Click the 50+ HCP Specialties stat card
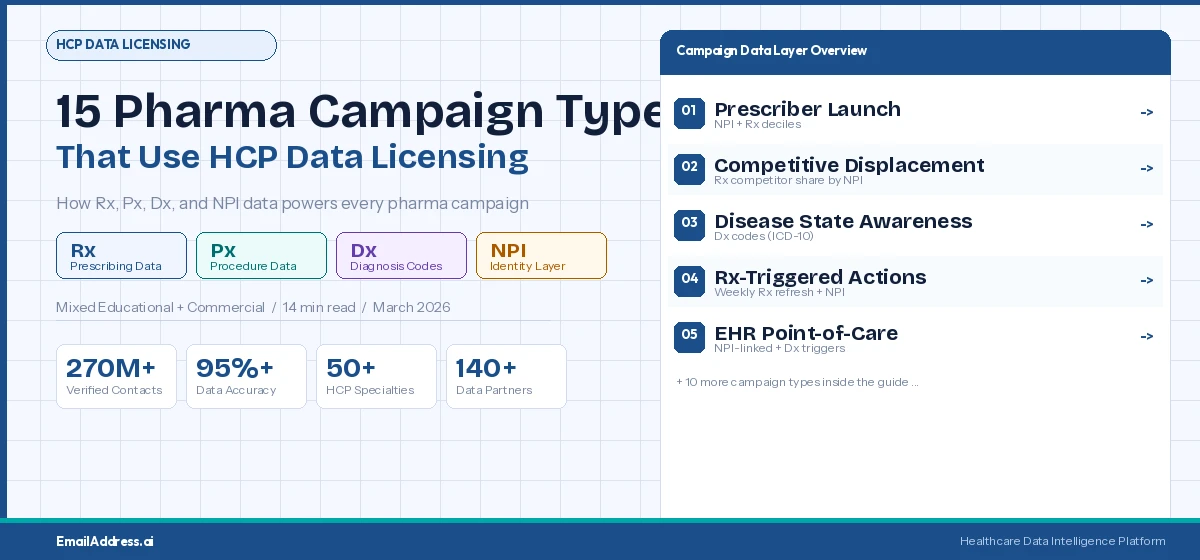Viewport: 1200px width, 560px height. (376, 376)
